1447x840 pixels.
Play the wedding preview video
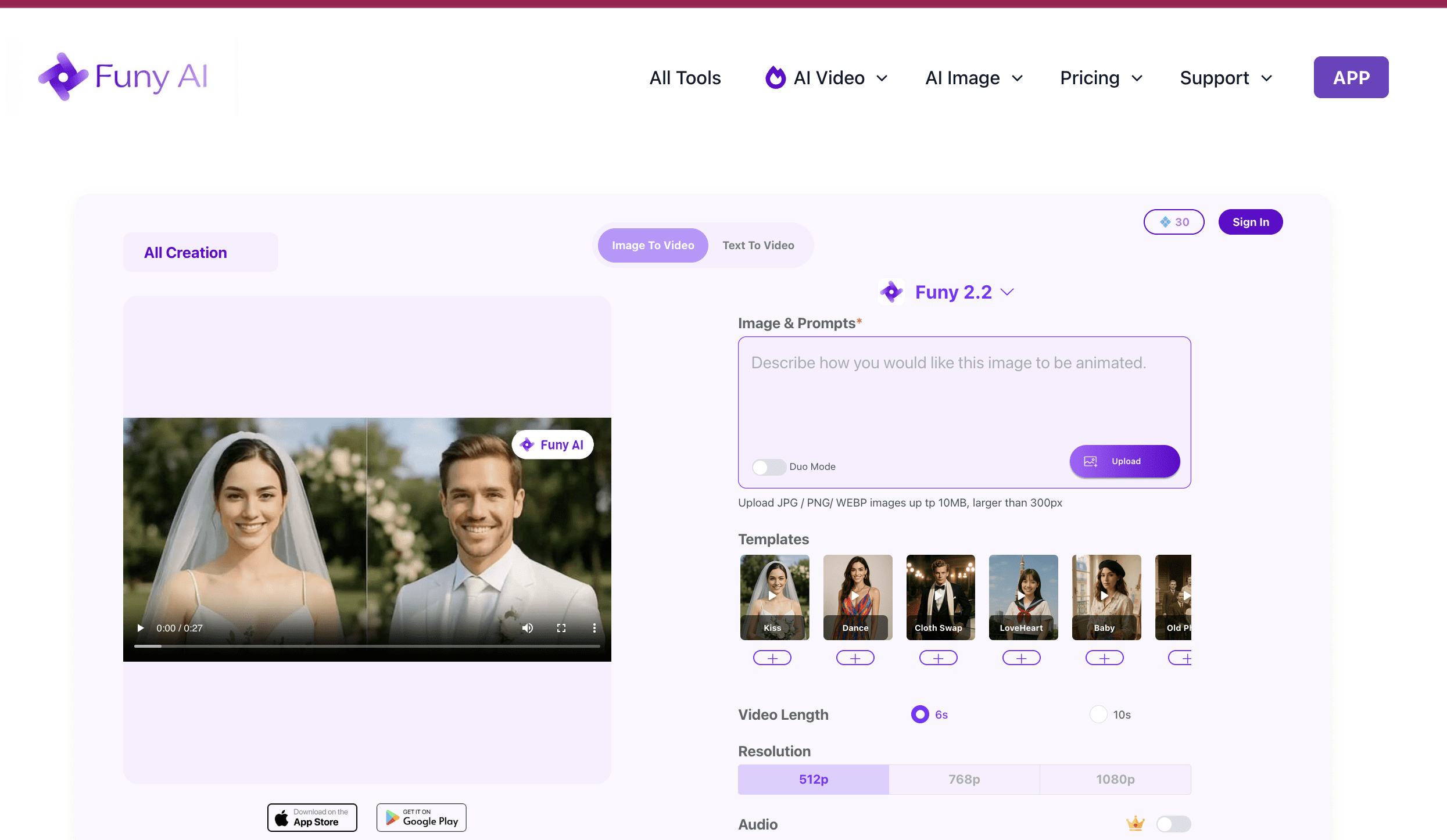pyautogui.click(x=140, y=628)
